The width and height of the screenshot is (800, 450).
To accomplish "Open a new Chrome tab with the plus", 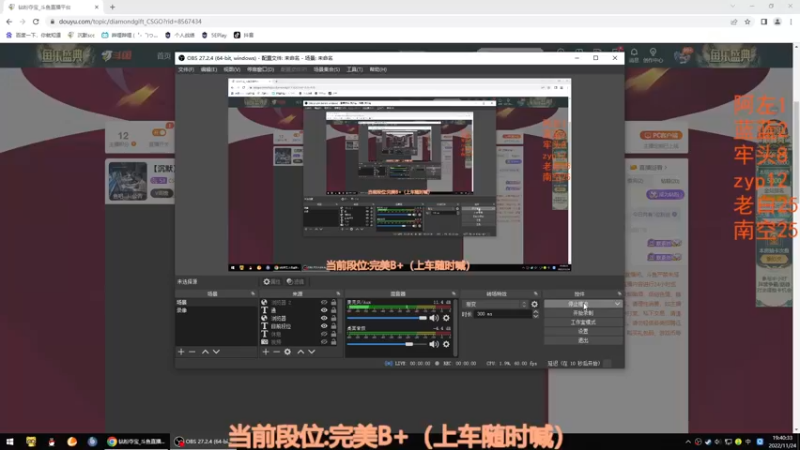I will [x=112, y=7].
